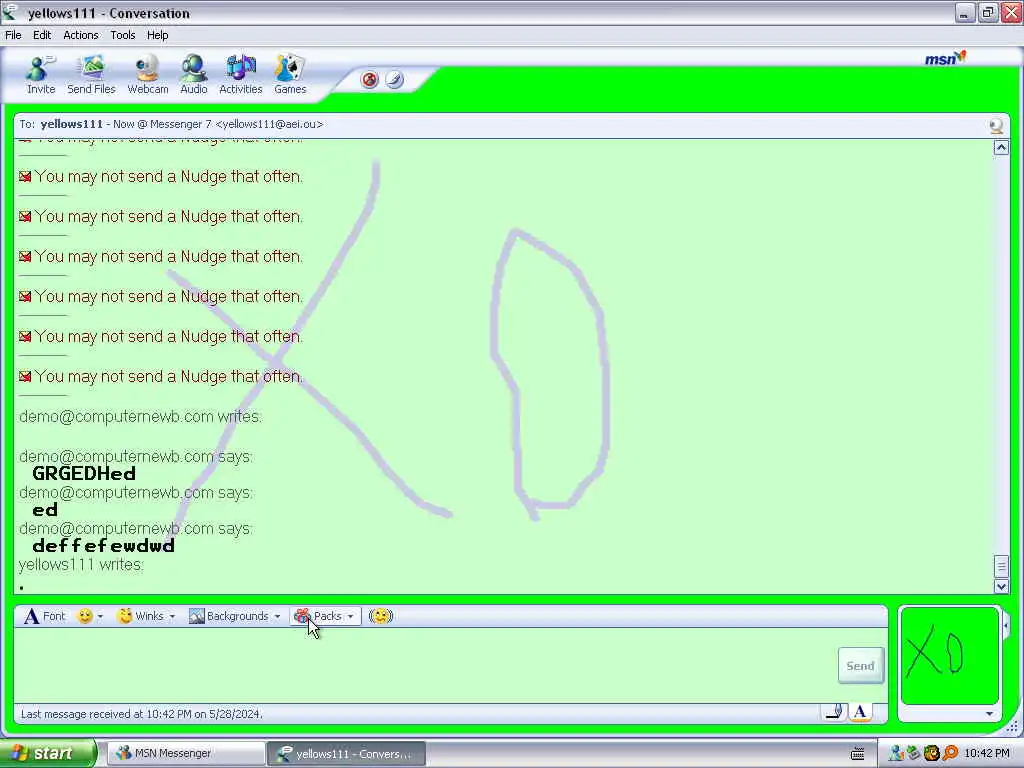The width and height of the screenshot is (1024, 768).
Task: Click the 'yellows111 writes:' line
Action: 82,564
